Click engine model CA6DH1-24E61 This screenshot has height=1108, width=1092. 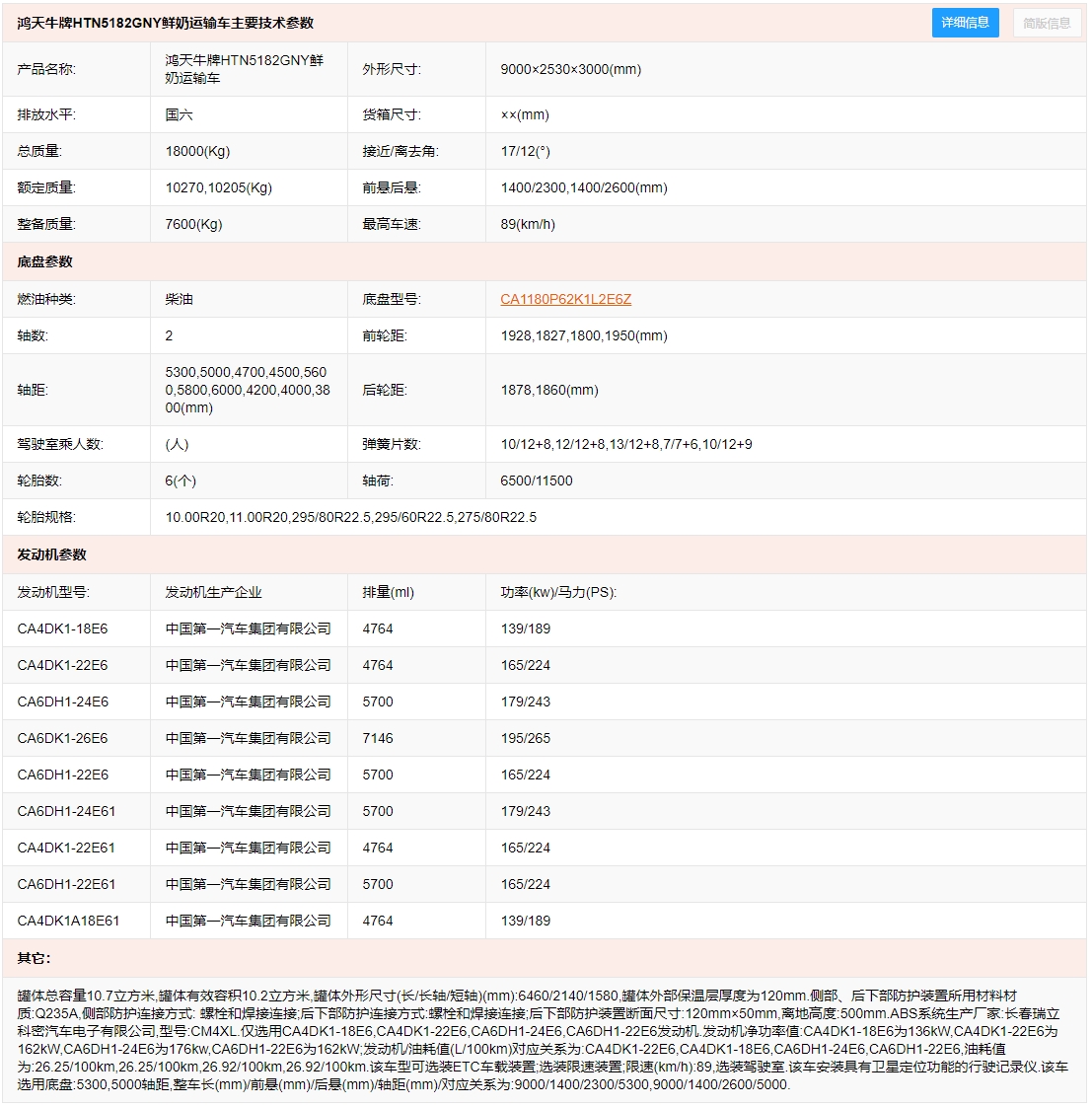click(x=66, y=811)
